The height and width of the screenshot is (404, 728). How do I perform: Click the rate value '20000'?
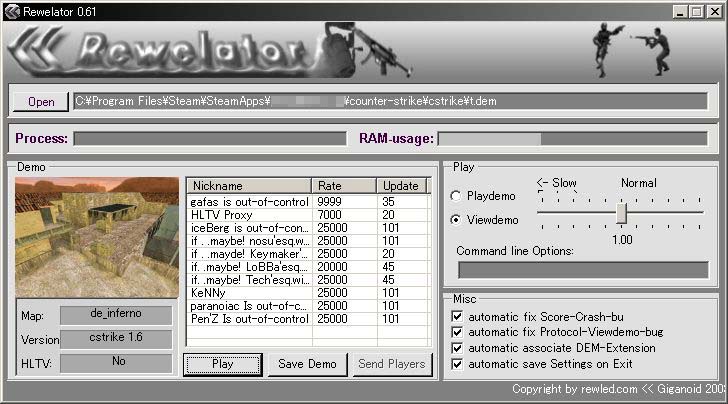click(332, 267)
